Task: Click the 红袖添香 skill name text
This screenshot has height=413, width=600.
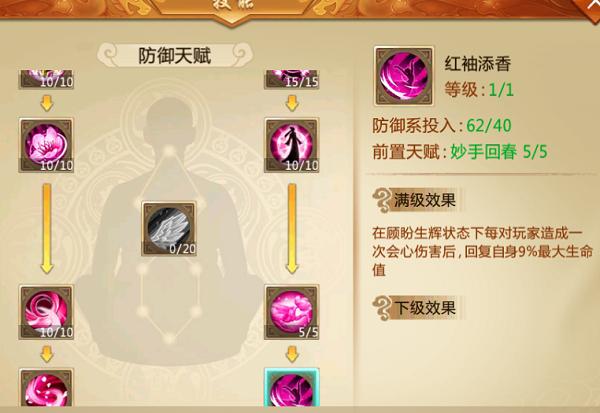Action: (478, 64)
